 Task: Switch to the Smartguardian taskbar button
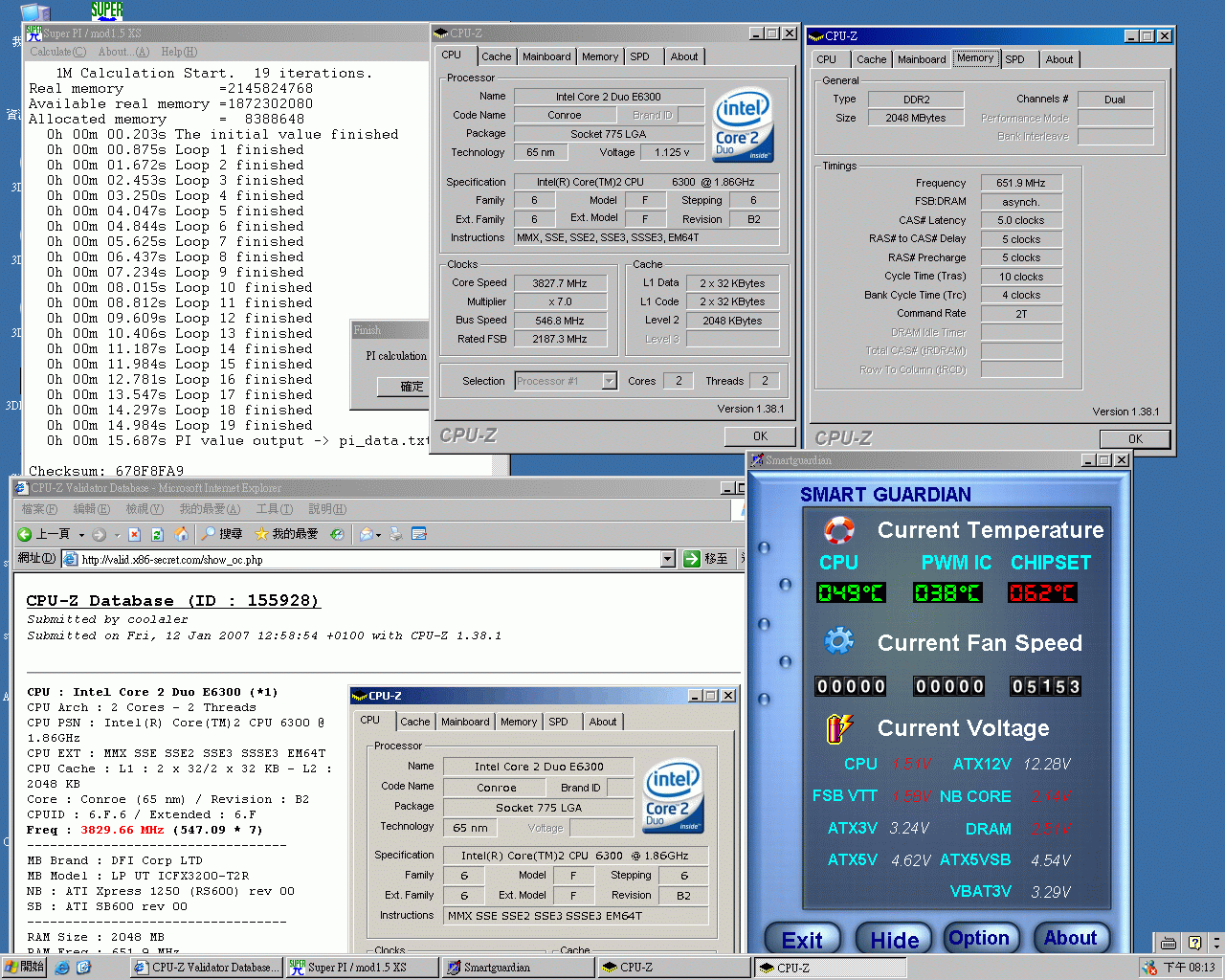pyautogui.click(x=518, y=968)
